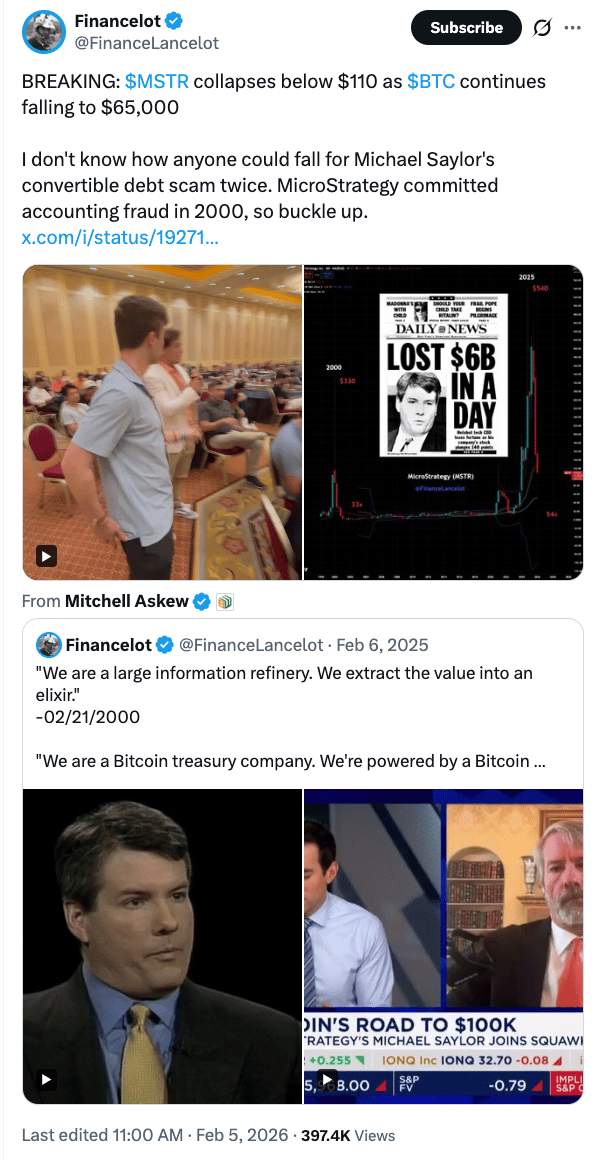The height and width of the screenshot is (1160, 602).
Task: Click the Grok icon beside Subscribe
Action: coord(541,28)
